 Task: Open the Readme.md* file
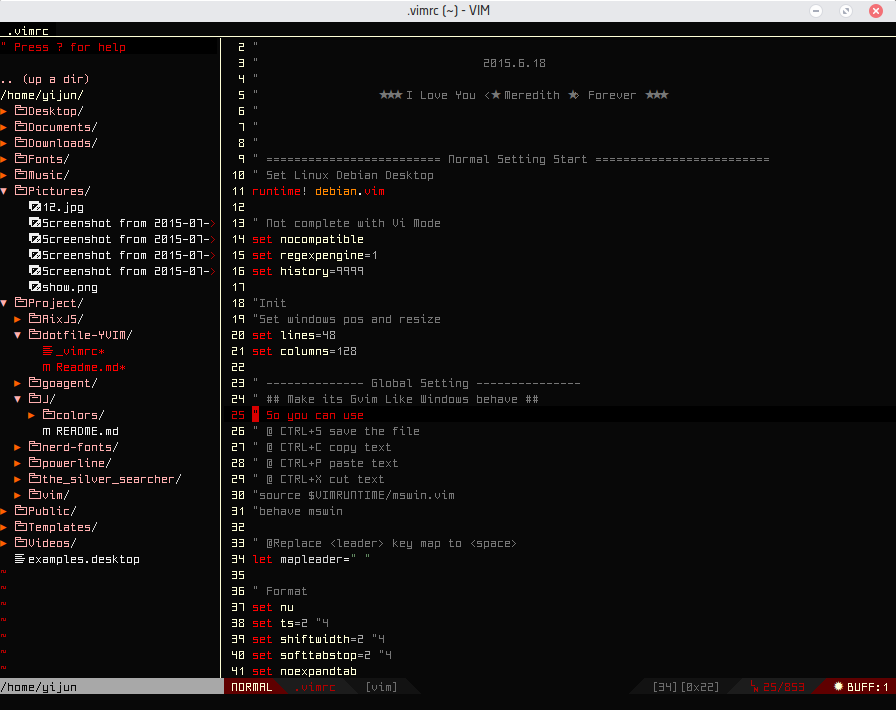[91, 367]
